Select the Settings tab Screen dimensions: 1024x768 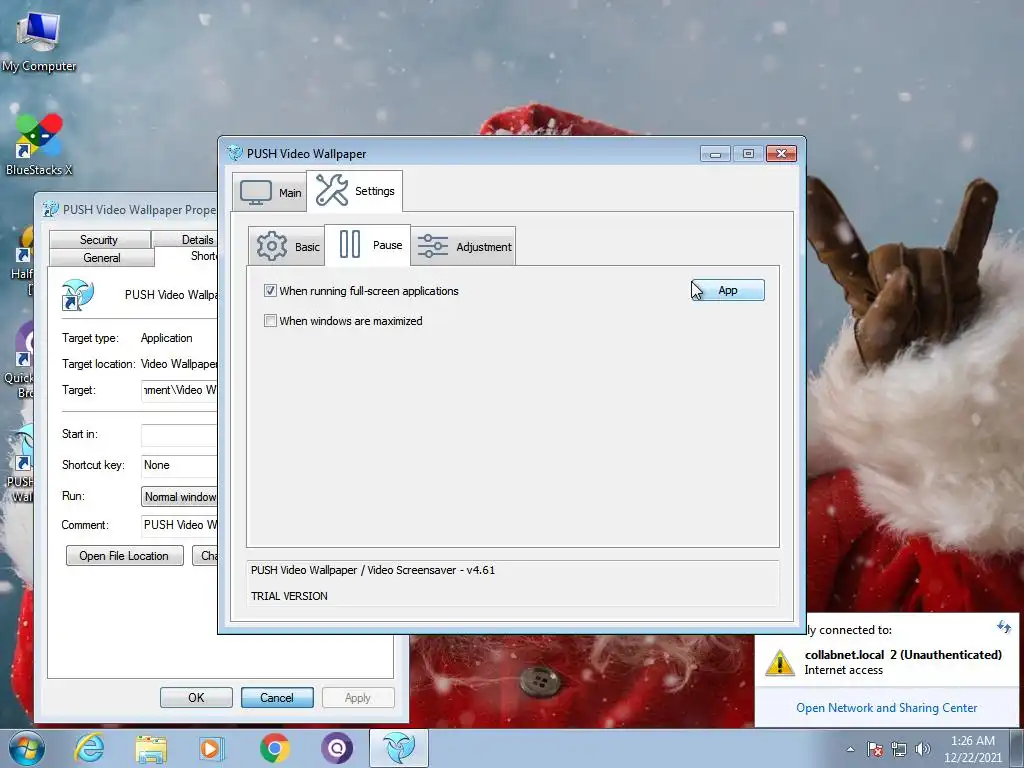tap(355, 191)
